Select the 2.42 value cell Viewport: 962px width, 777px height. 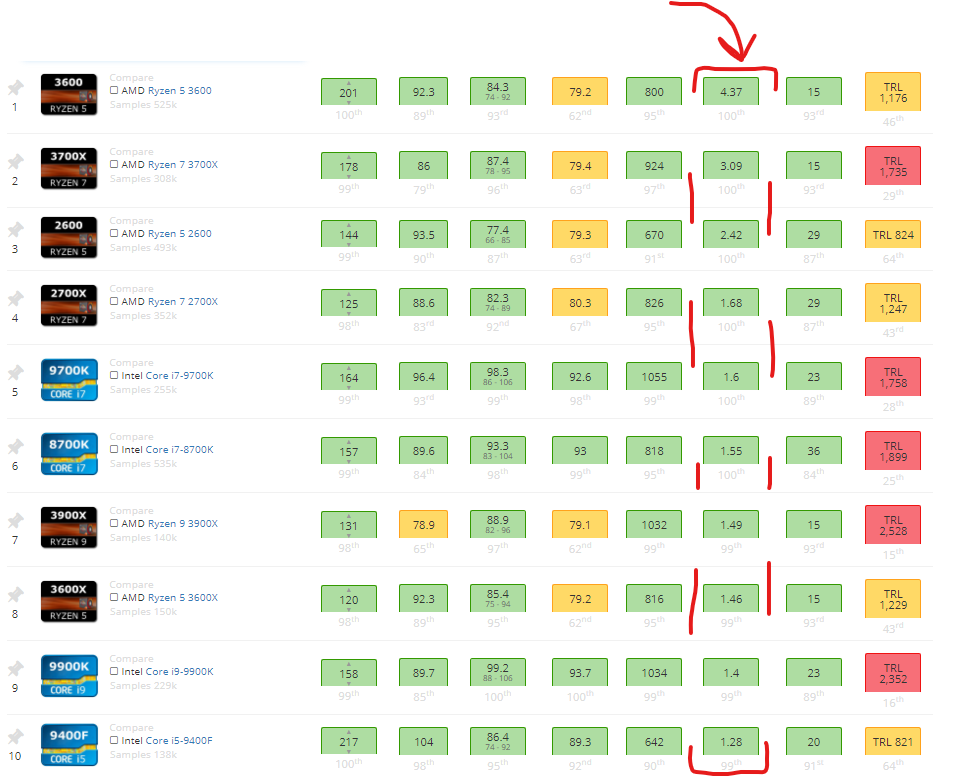click(731, 234)
